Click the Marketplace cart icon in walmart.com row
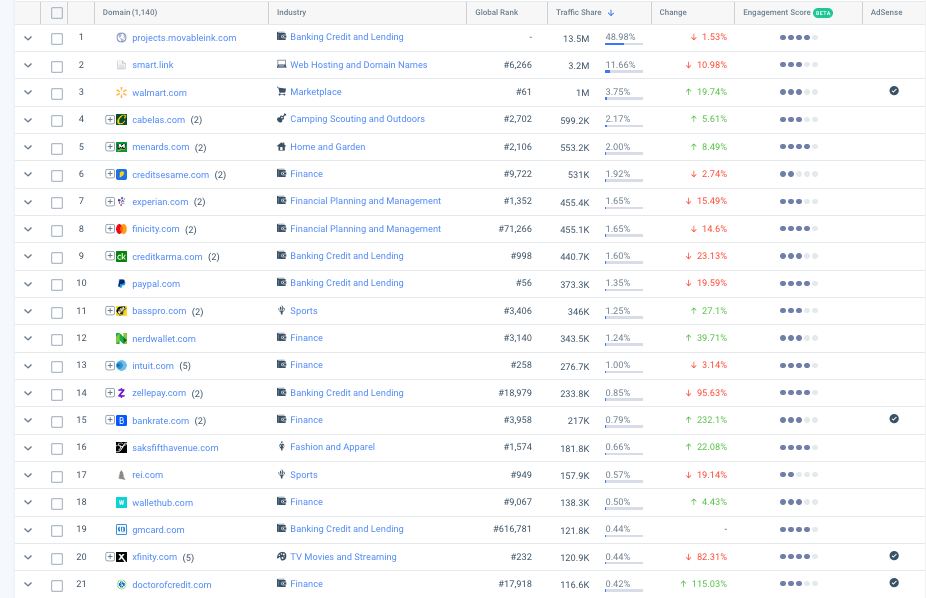The width and height of the screenshot is (926, 598). pyautogui.click(x=282, y=92)
